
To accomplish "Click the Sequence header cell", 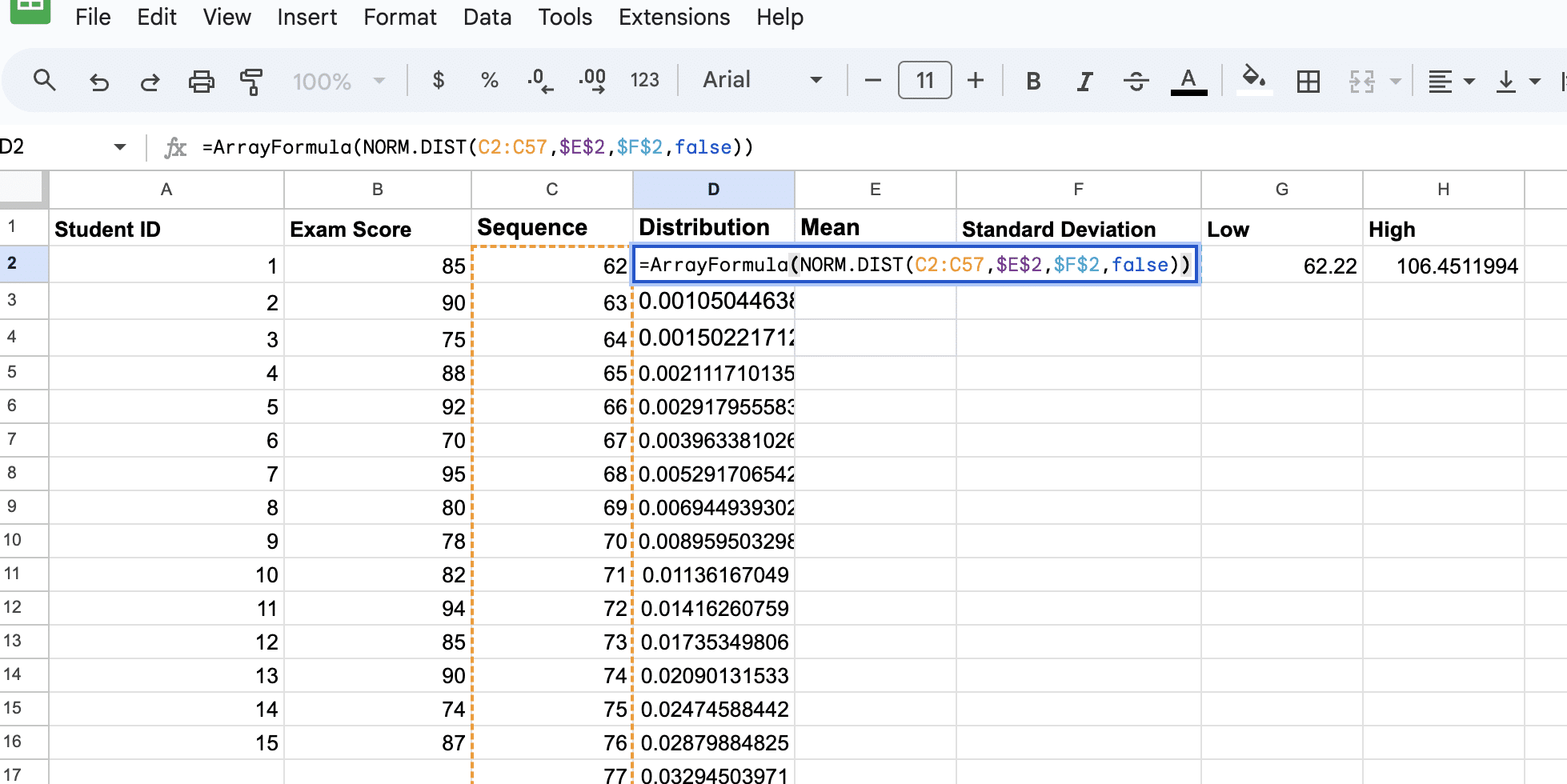I will 551,227.
